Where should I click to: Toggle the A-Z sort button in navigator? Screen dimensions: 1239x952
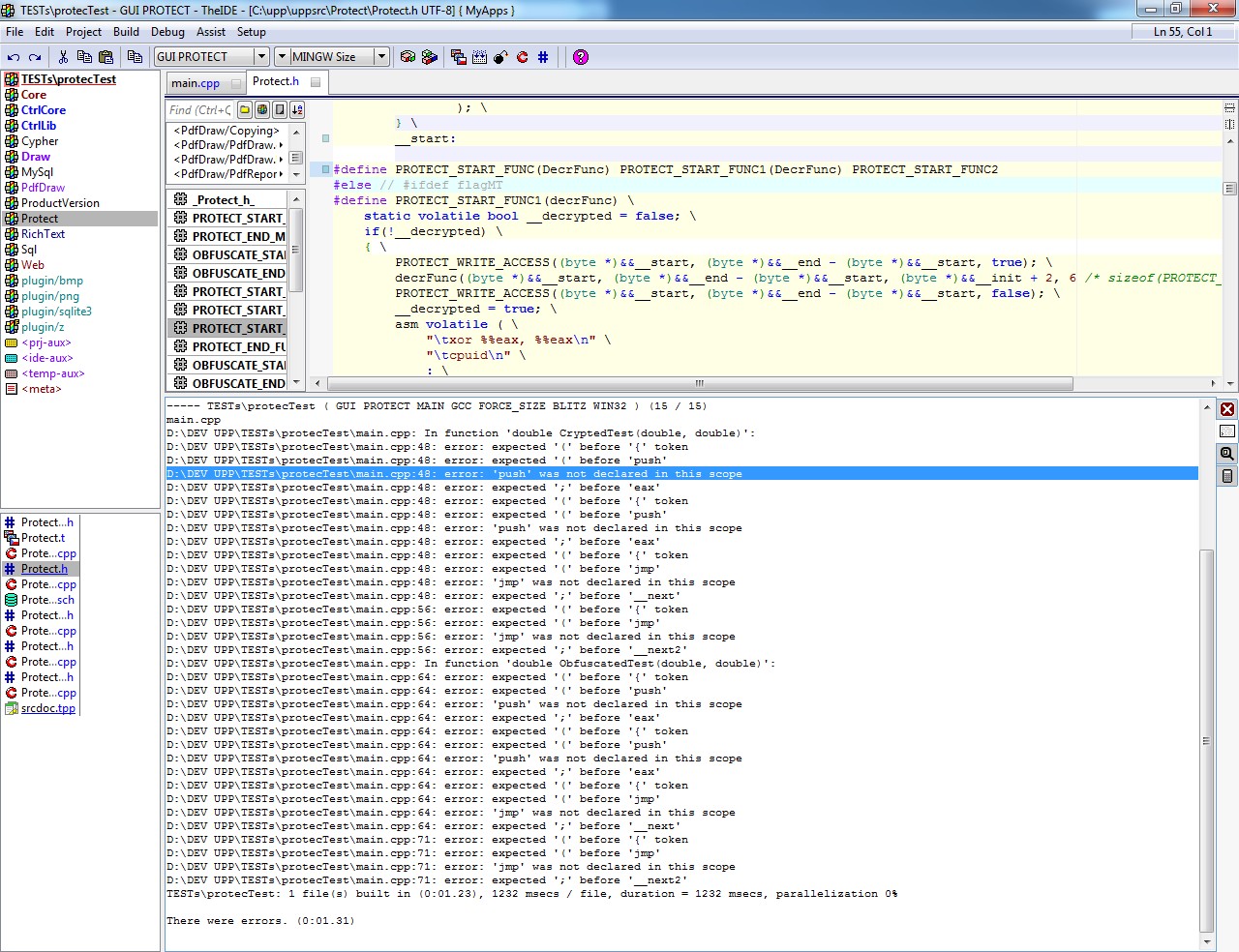click(297, 110)
